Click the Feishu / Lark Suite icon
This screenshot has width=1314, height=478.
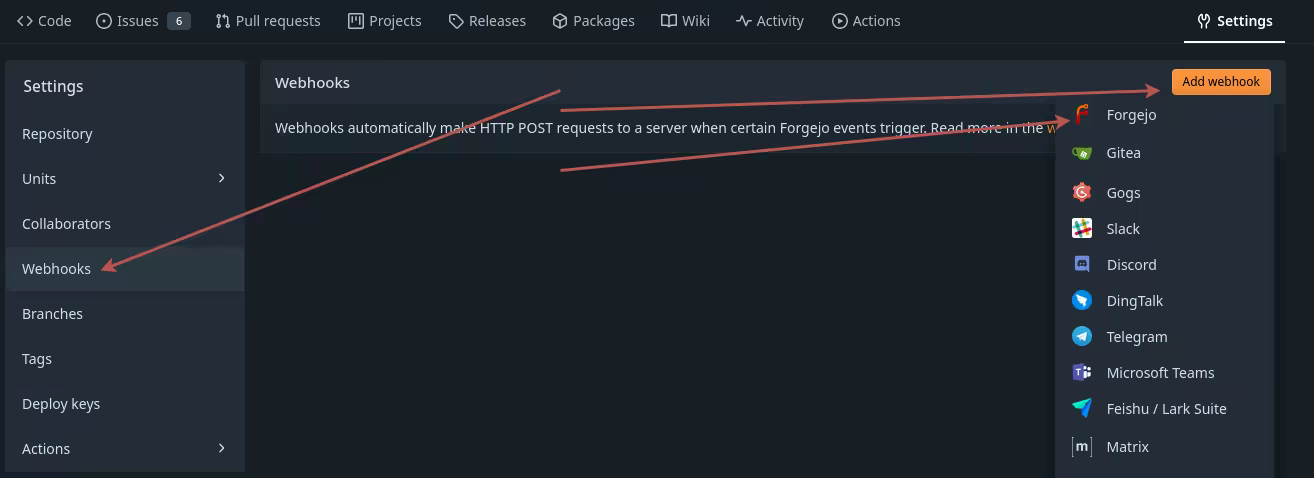tap(1082, 409)
